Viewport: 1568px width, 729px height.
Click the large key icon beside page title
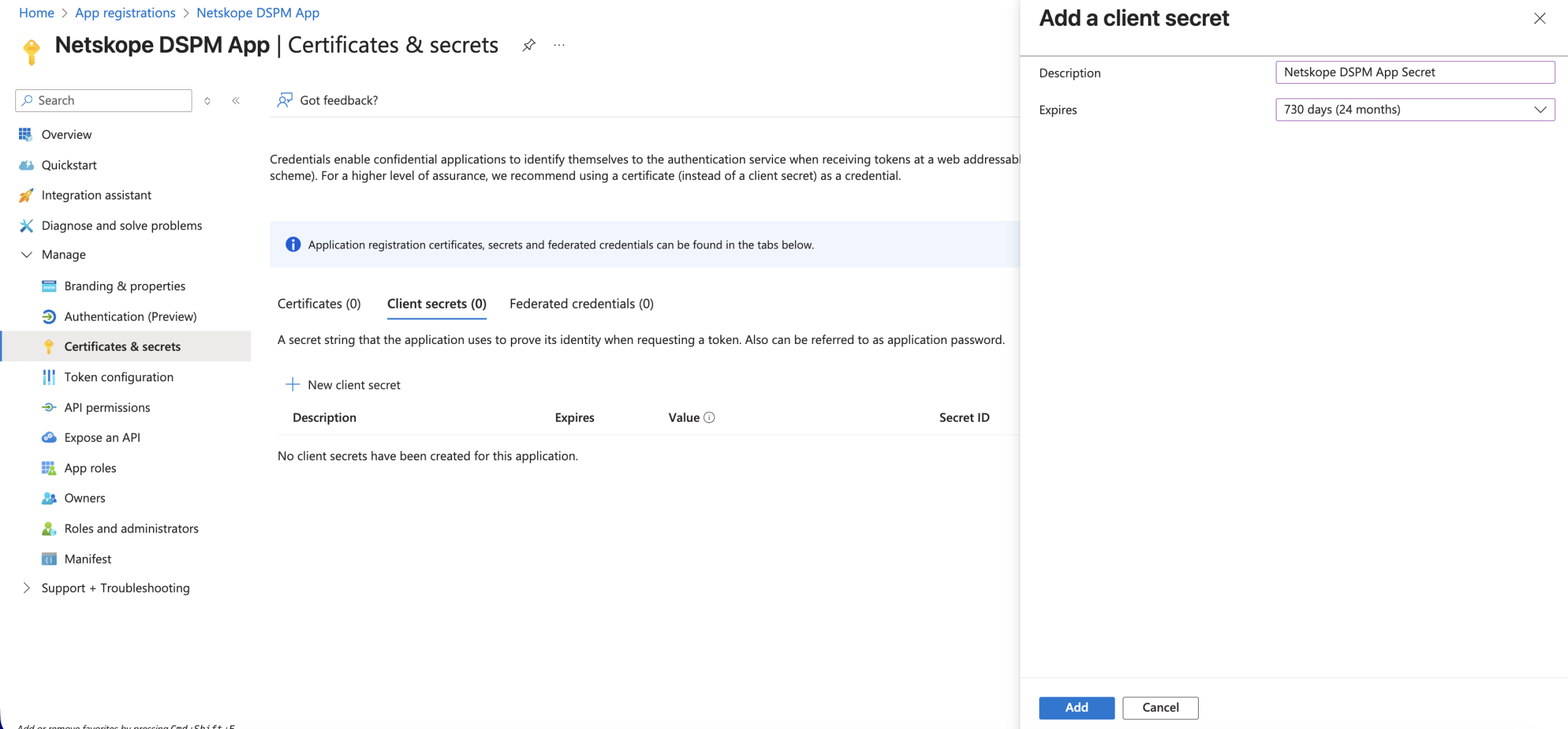[x=31, y=51]
